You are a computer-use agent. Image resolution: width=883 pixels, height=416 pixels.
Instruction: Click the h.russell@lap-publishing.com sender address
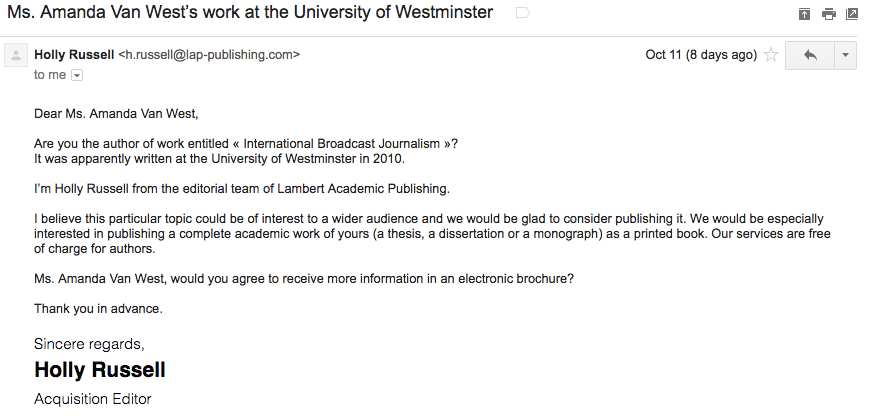(209, 55)
